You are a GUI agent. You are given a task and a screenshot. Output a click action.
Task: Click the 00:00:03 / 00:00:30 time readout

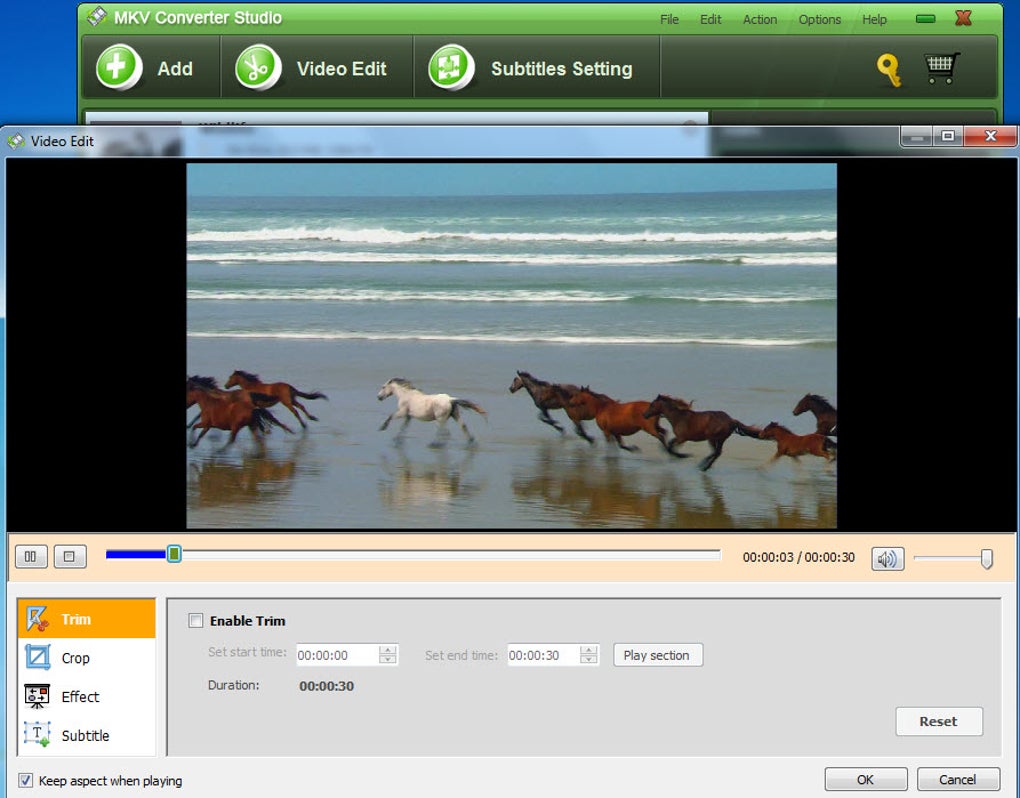(x=799, y=557)
